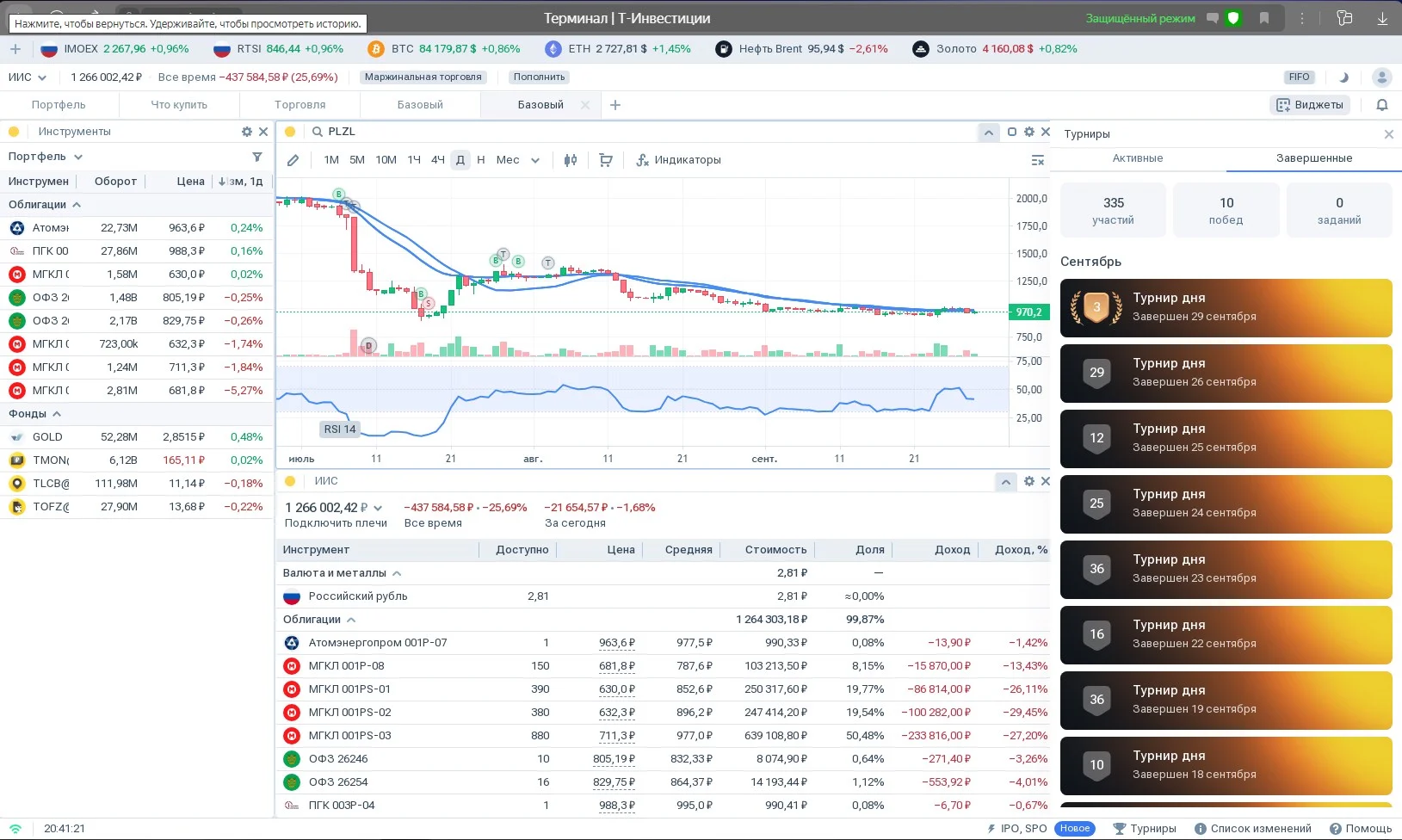Toggle dark theme moon icon
Viewport: 1402px width, 840px height.
tap(1343, 77)
